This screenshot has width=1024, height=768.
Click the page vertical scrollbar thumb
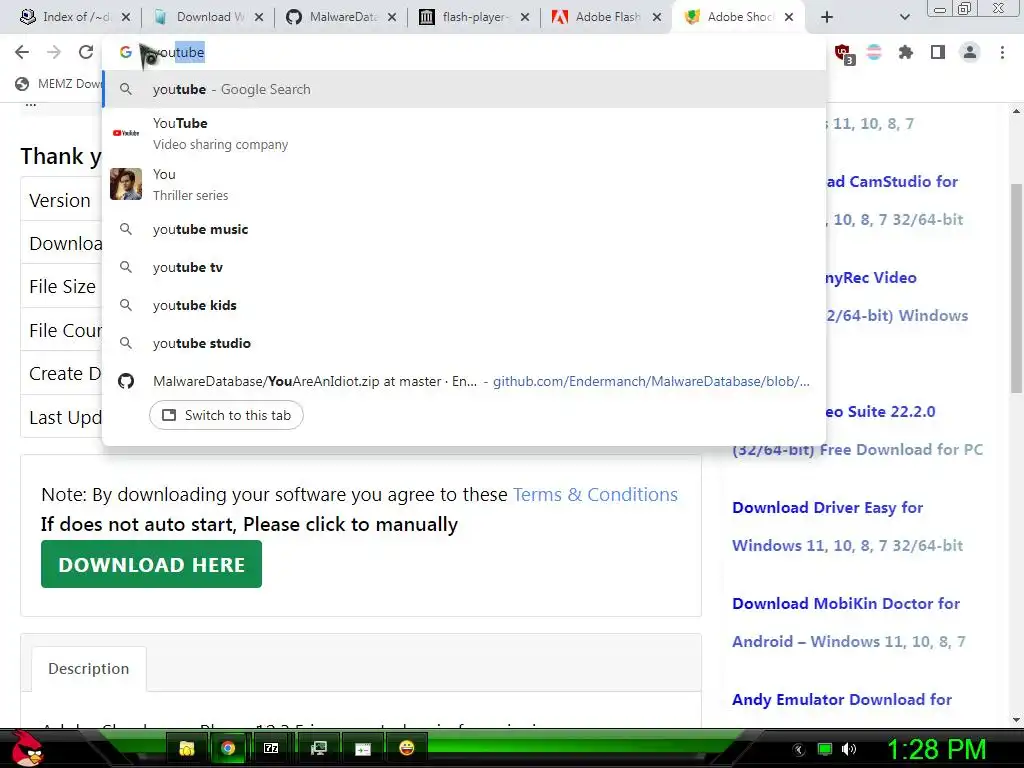click(1016, 291)
